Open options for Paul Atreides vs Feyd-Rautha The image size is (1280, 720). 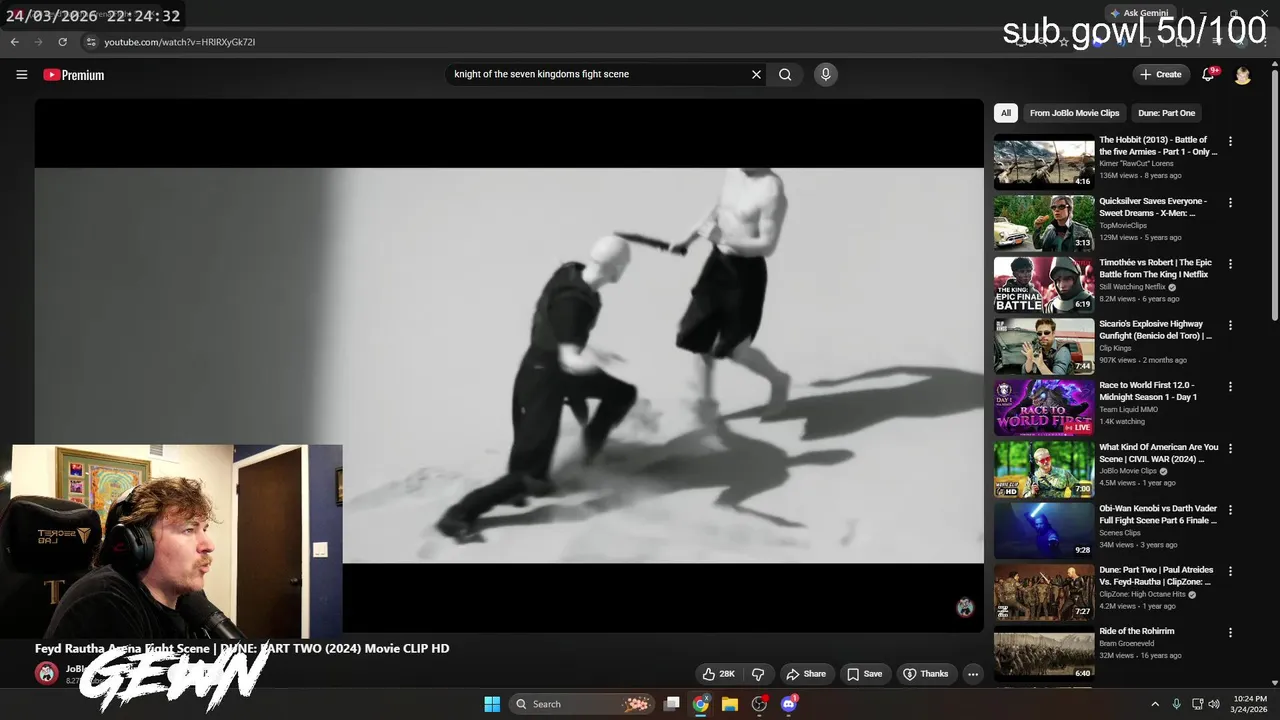1230,571
